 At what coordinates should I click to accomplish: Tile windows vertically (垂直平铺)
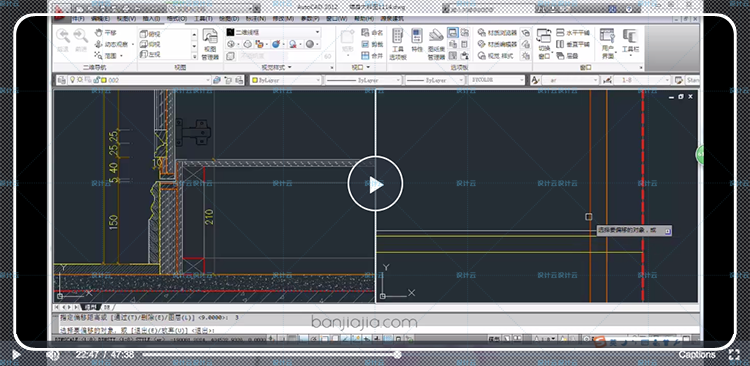coord(573,44)
